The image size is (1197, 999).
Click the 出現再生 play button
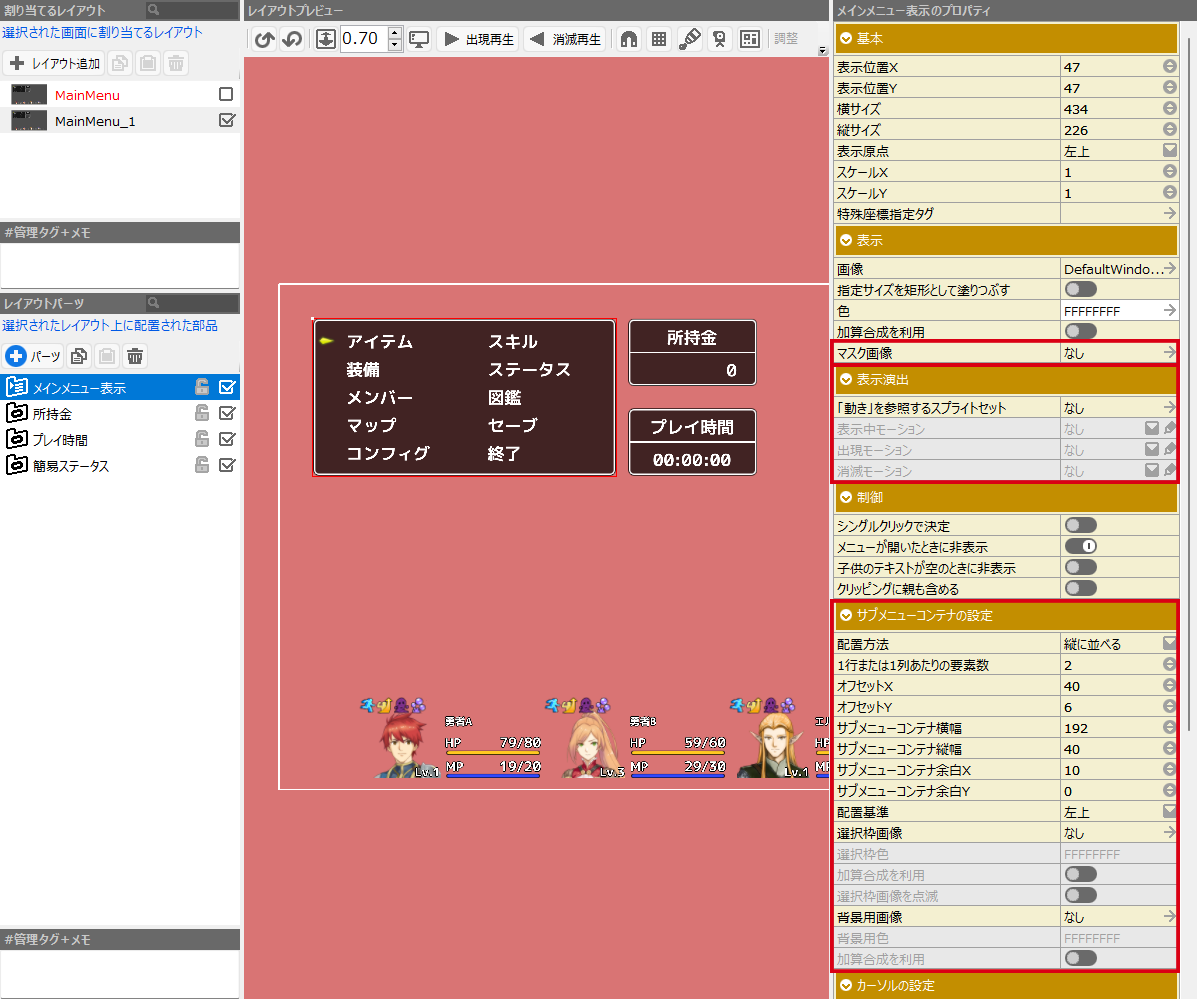pyautogui.click(x=478, y=40)
